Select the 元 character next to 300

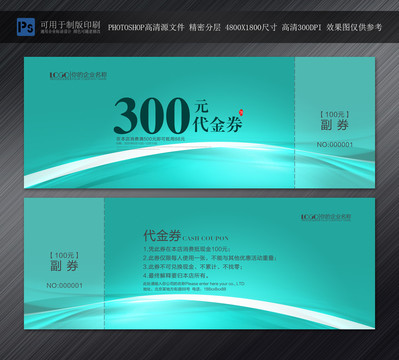coord(201,106)
